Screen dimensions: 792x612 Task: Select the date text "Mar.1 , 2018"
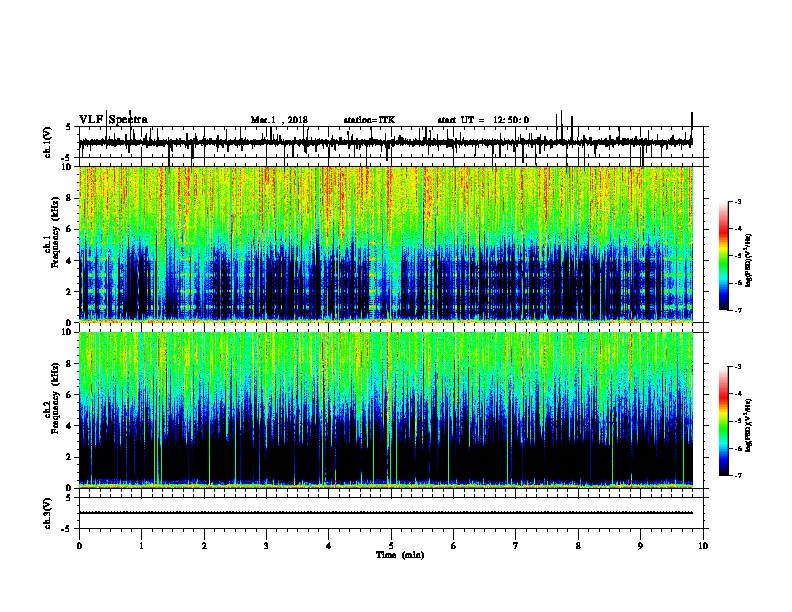[279, 120]
